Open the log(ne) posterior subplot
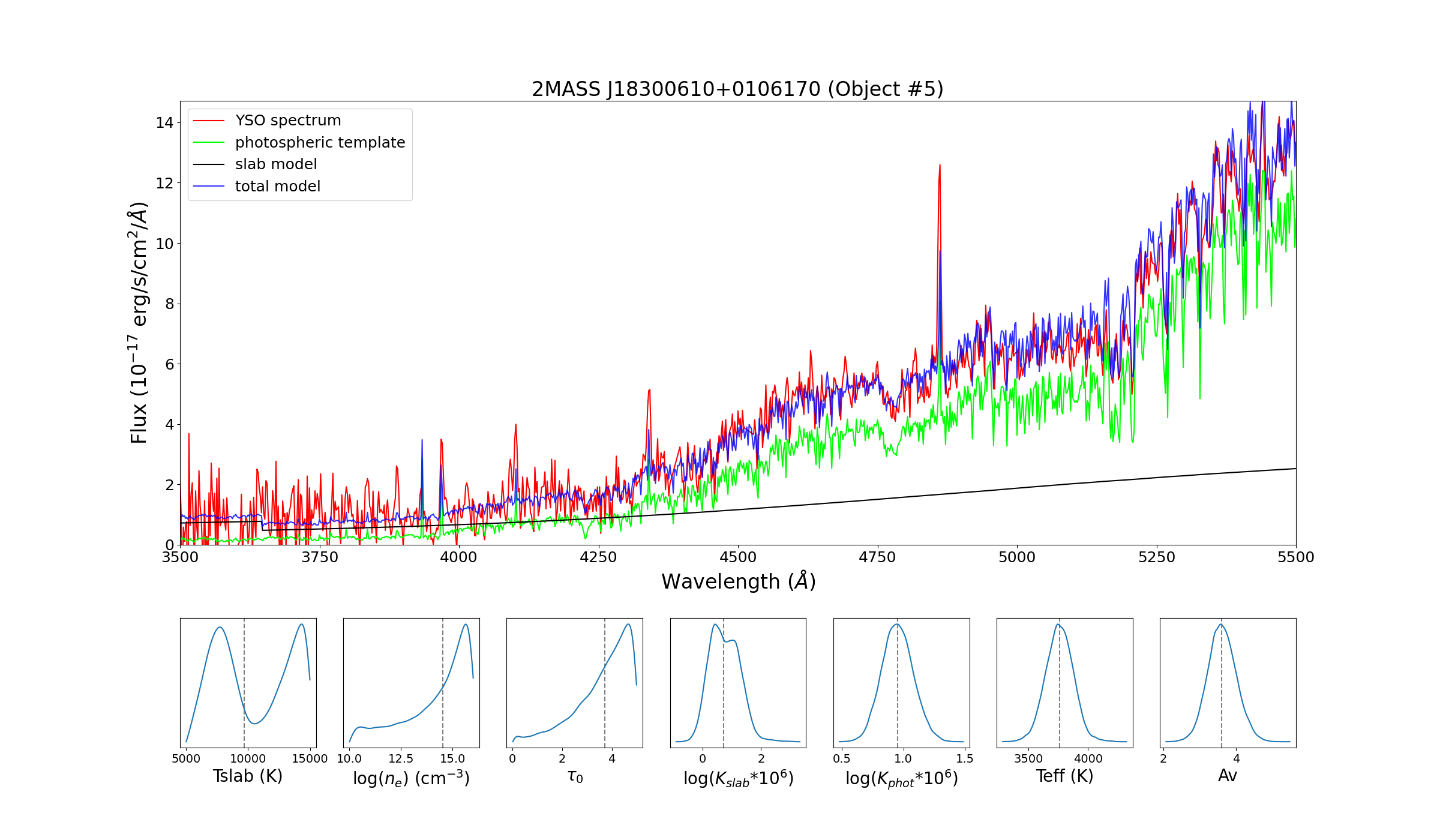 (x=411, y=683)
